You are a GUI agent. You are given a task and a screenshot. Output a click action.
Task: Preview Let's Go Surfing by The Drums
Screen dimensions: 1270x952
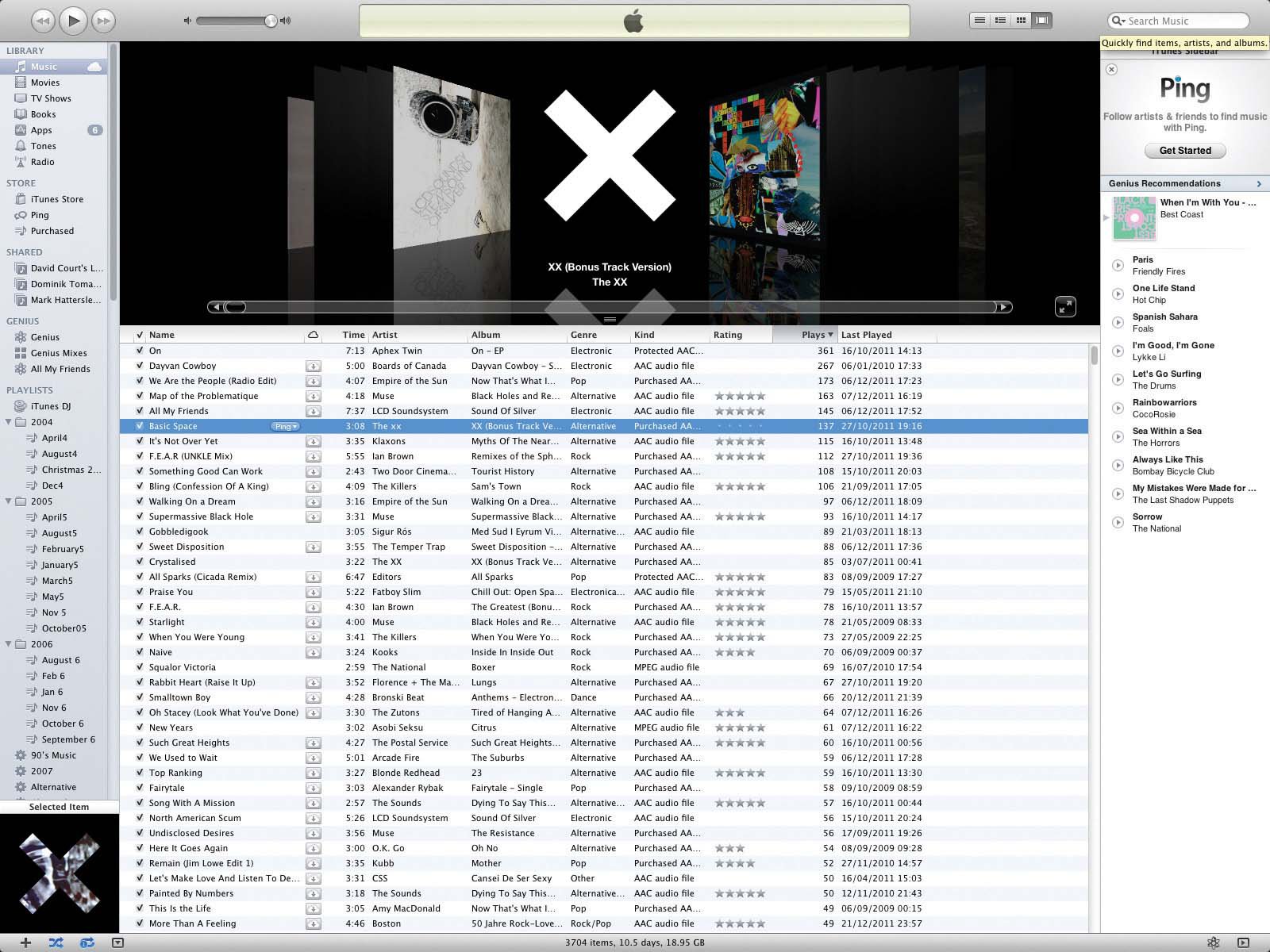click(x=1118, y=379)
